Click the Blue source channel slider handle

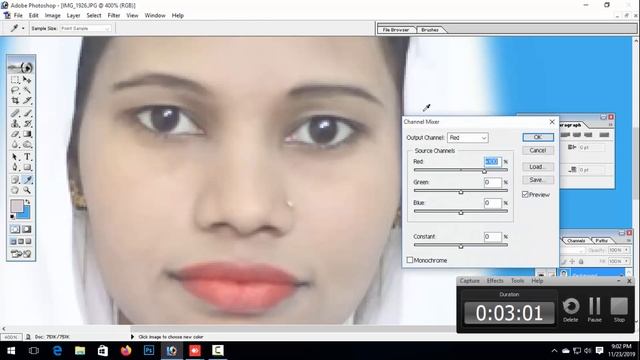pos(461,212)
